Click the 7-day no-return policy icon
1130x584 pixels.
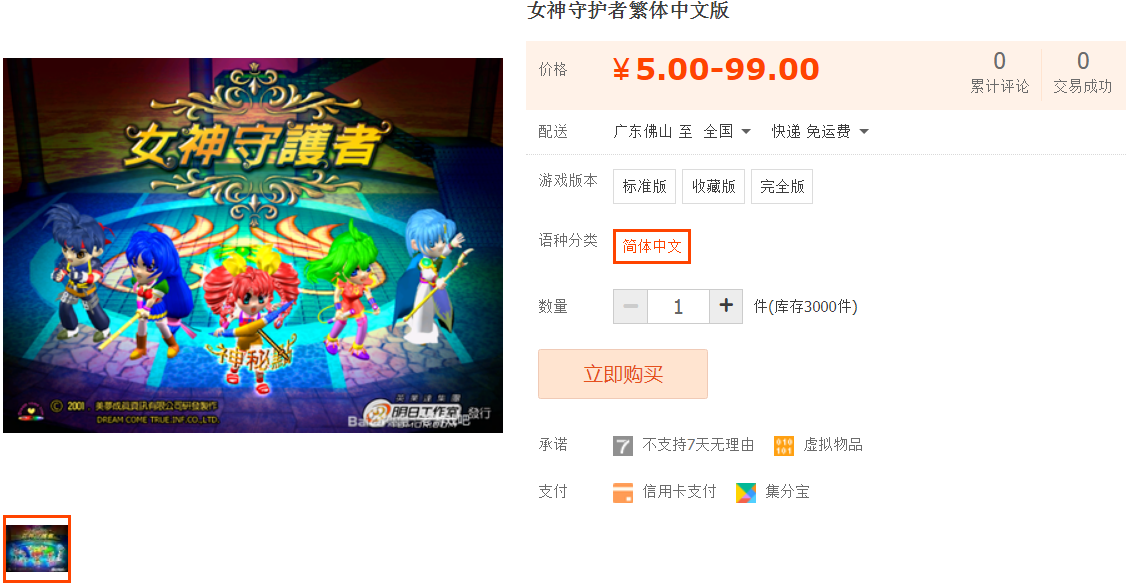623,446
